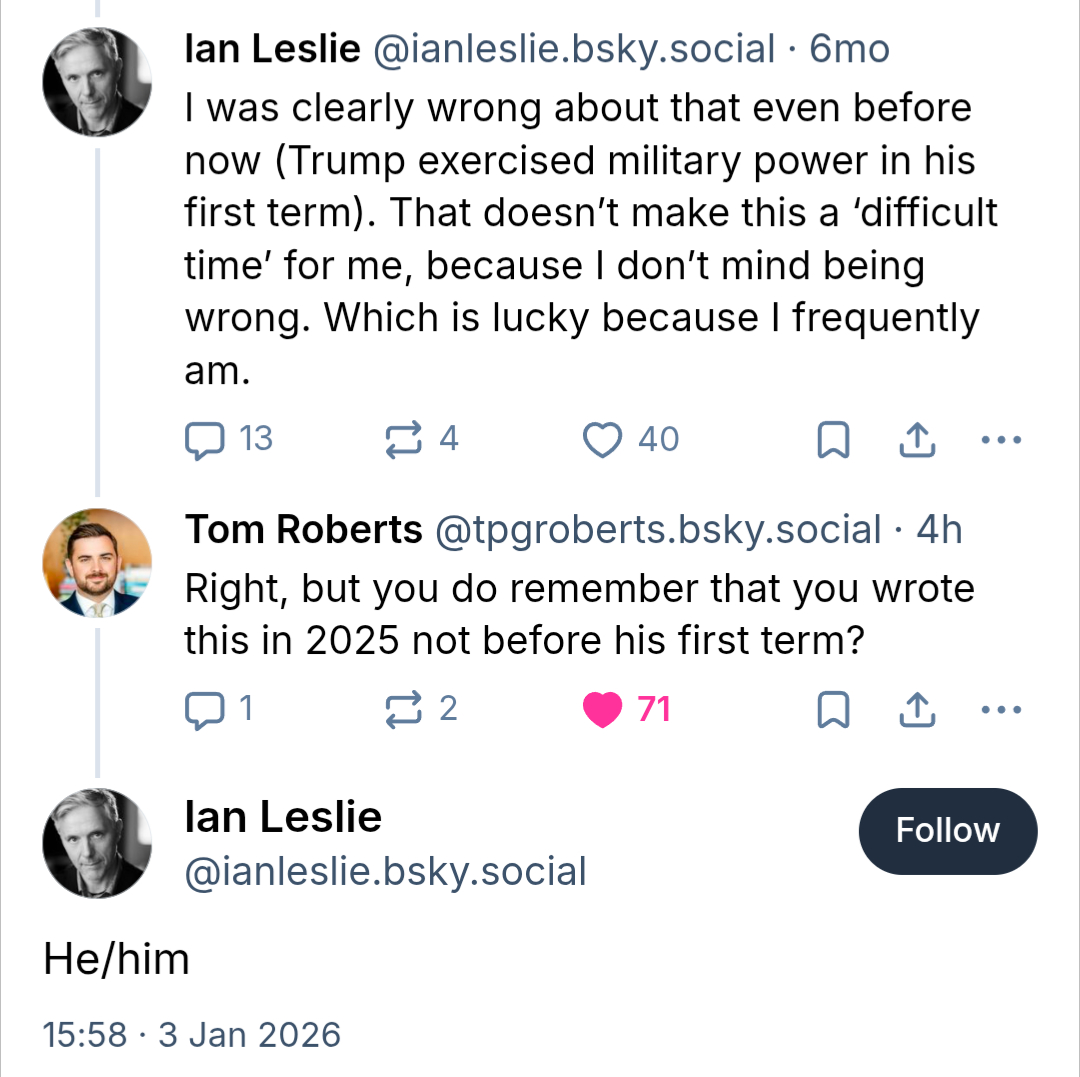Like Ian Leslie's post with 40 likes
Image resolution: width=1080 pixels, height=1077 pixels.
[602, 439]
